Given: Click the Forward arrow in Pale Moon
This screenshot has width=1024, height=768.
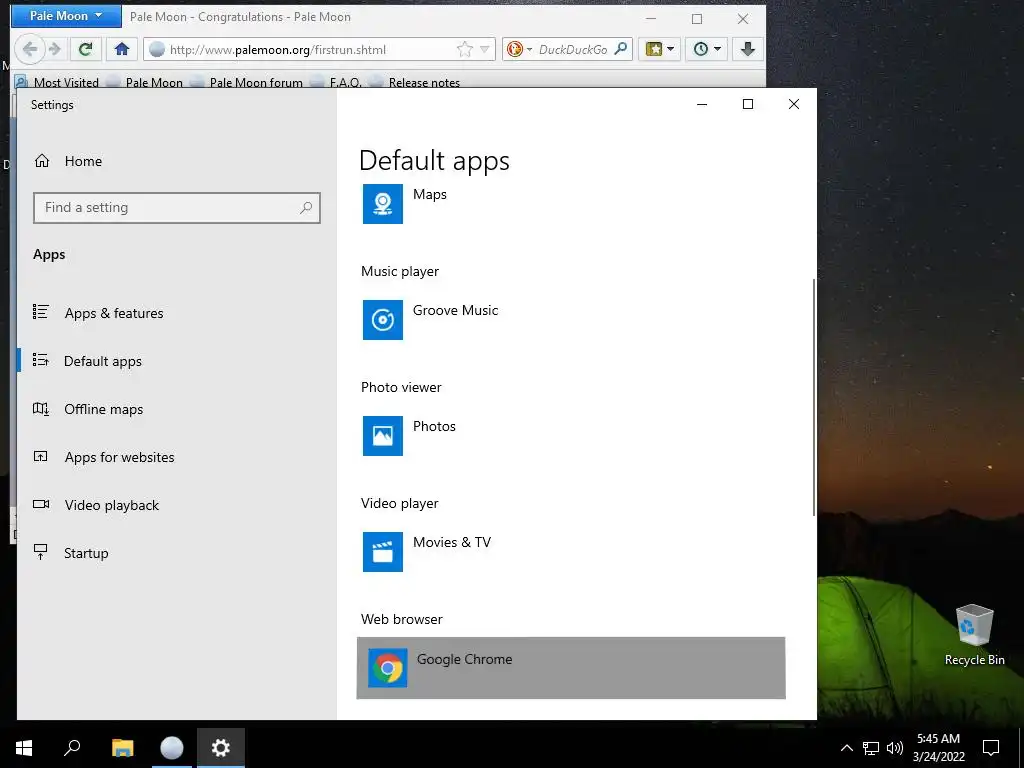Looking at the screenshot, I should [x=55, y=49].
